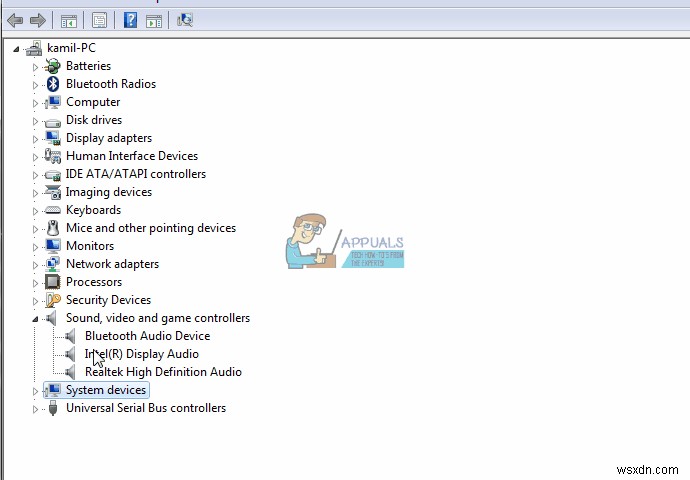Expand Universal Serial Bus controllers arrow

[x=35, y=409]
